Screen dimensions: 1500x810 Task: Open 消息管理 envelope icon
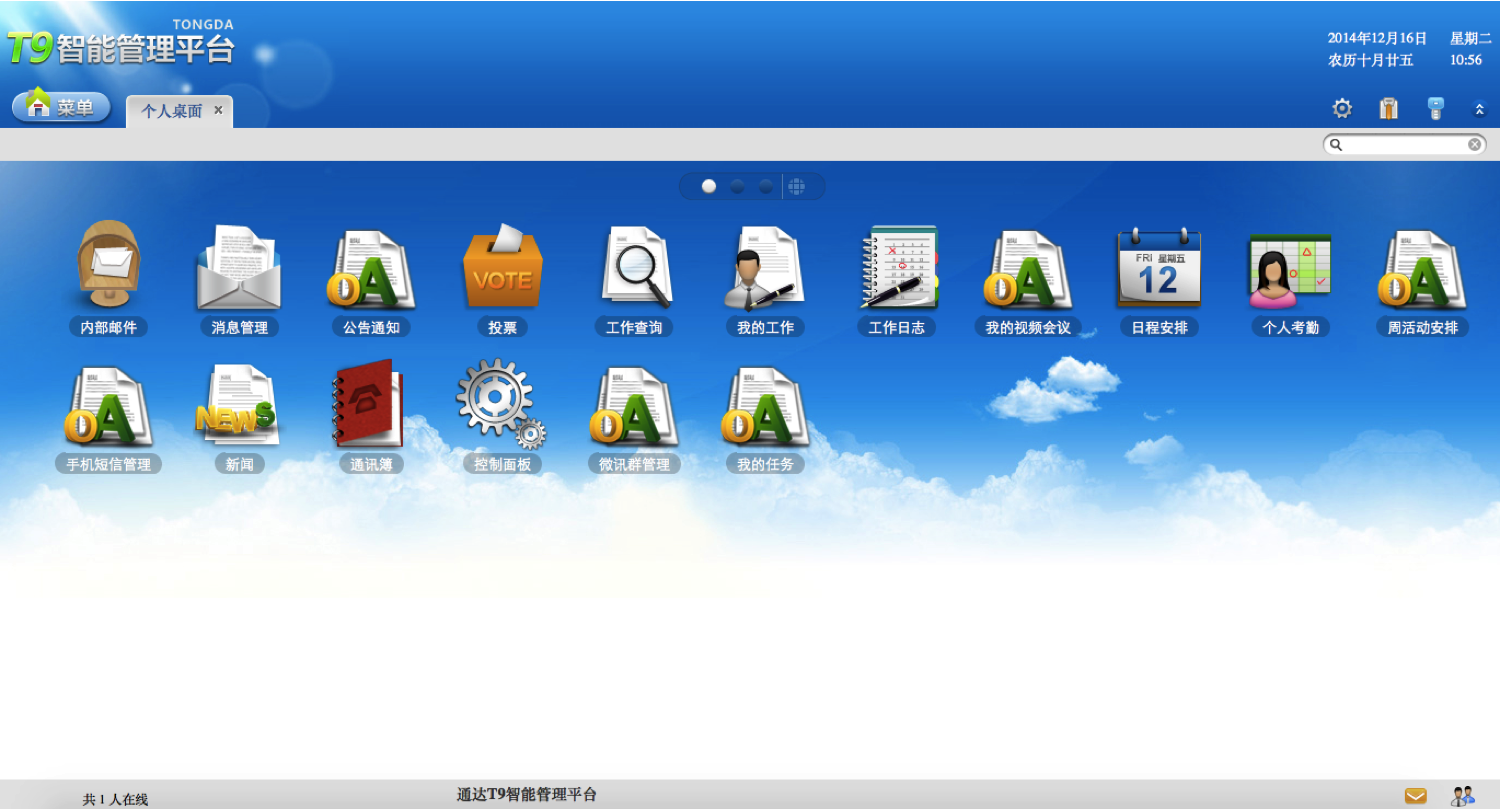[x=239, y=268]
